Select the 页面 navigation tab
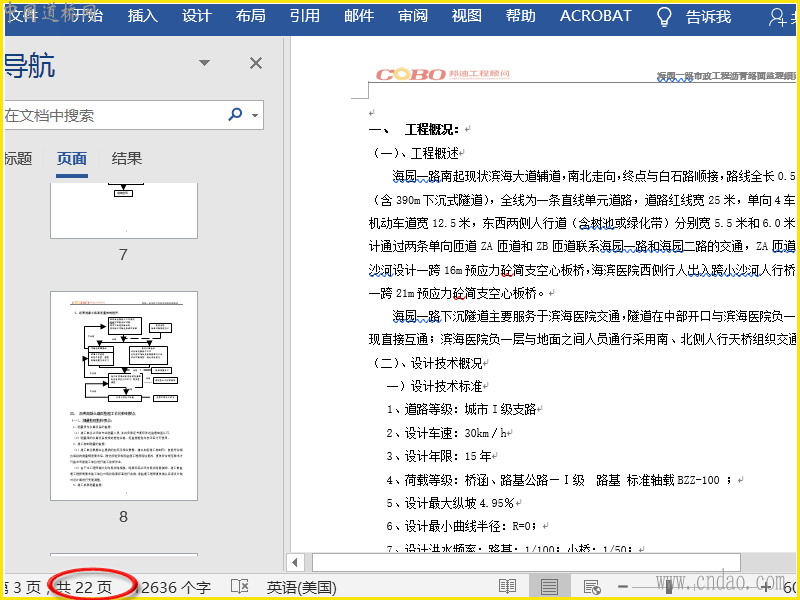This screenshot has width=800, height=600. pos(71,159)
